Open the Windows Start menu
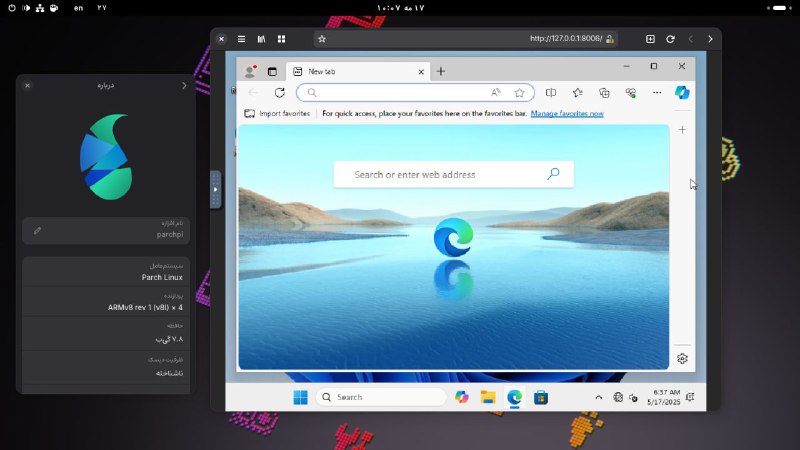Screen dimensions: 800x450 pyautogui.click(x=301, y=397)
